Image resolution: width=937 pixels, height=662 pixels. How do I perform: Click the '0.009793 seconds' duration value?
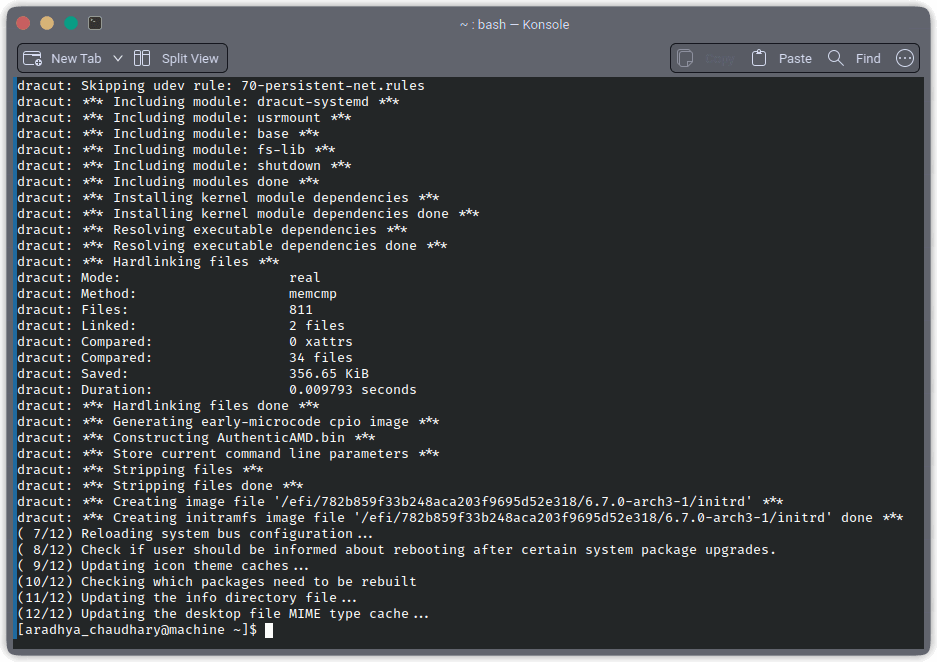click(353, 390)
